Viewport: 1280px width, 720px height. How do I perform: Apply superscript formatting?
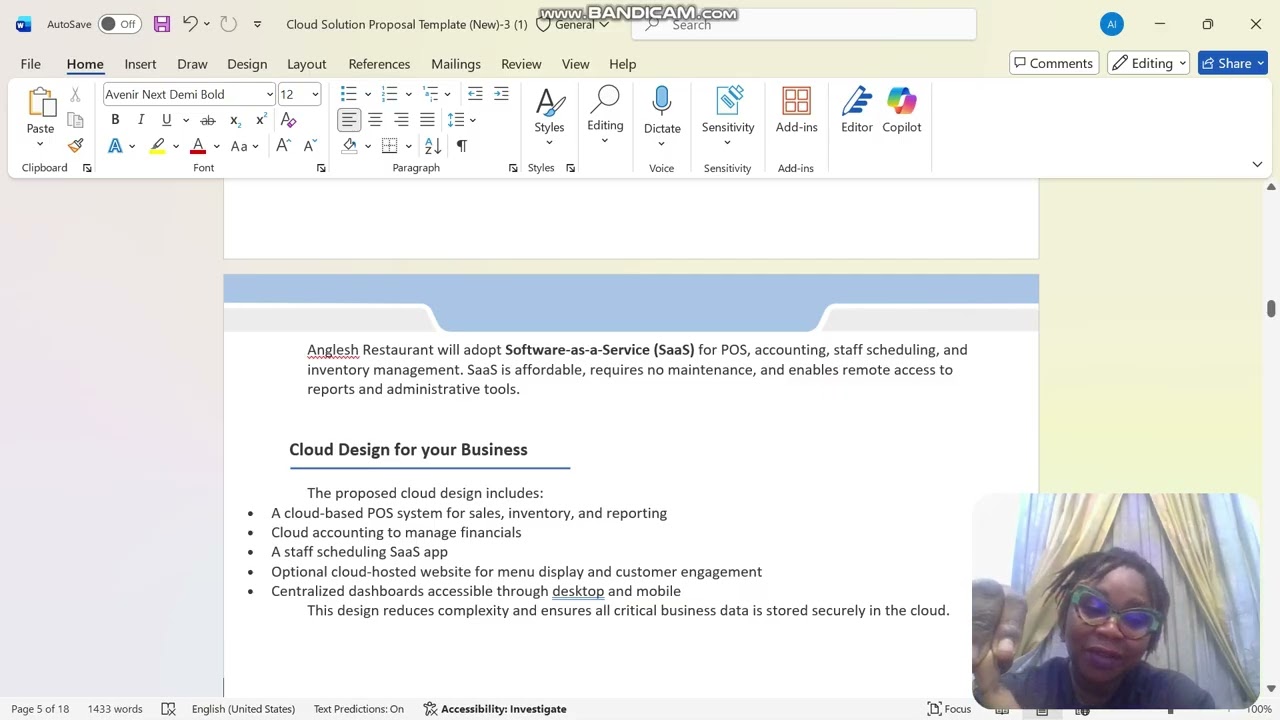pos(261,120)
